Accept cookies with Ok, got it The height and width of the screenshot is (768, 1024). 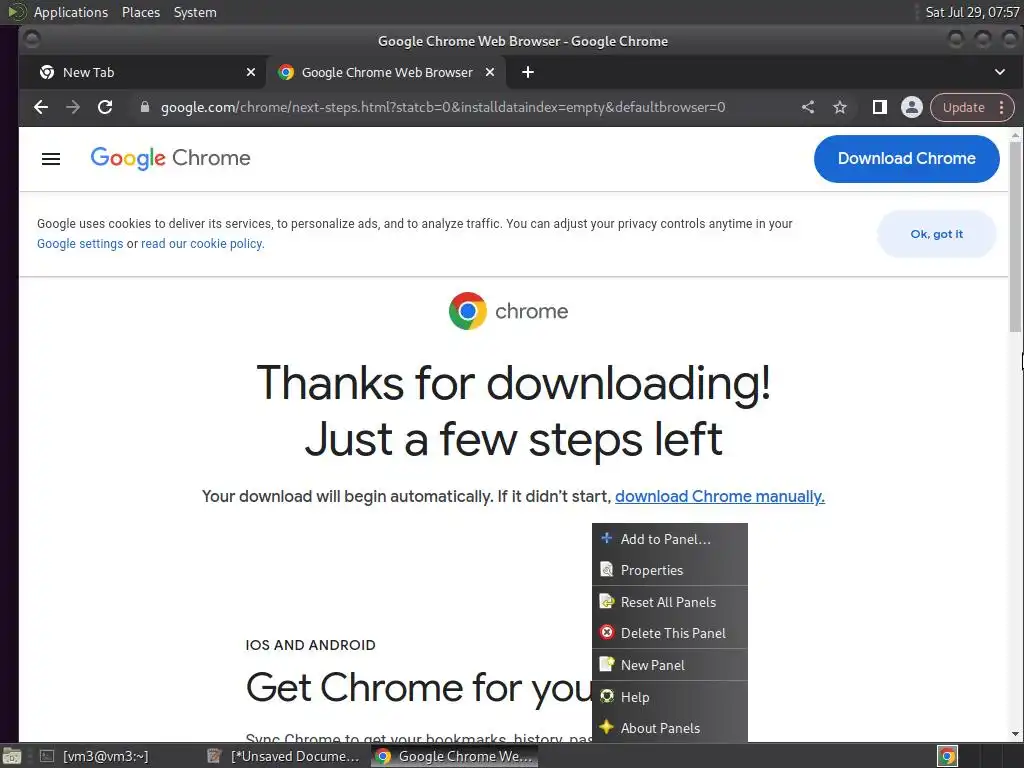click(936, 234)
